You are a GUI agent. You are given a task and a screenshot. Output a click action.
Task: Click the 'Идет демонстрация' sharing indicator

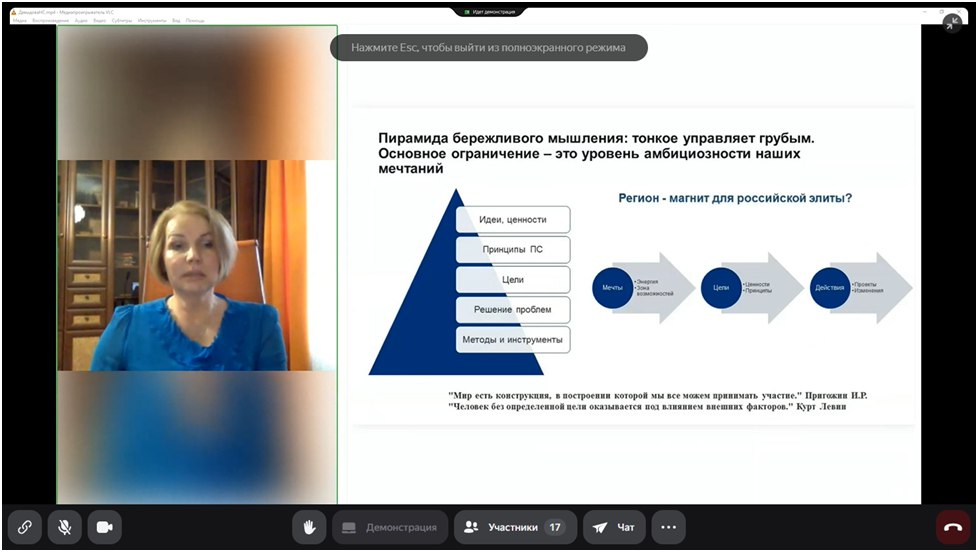pos(489,11)
